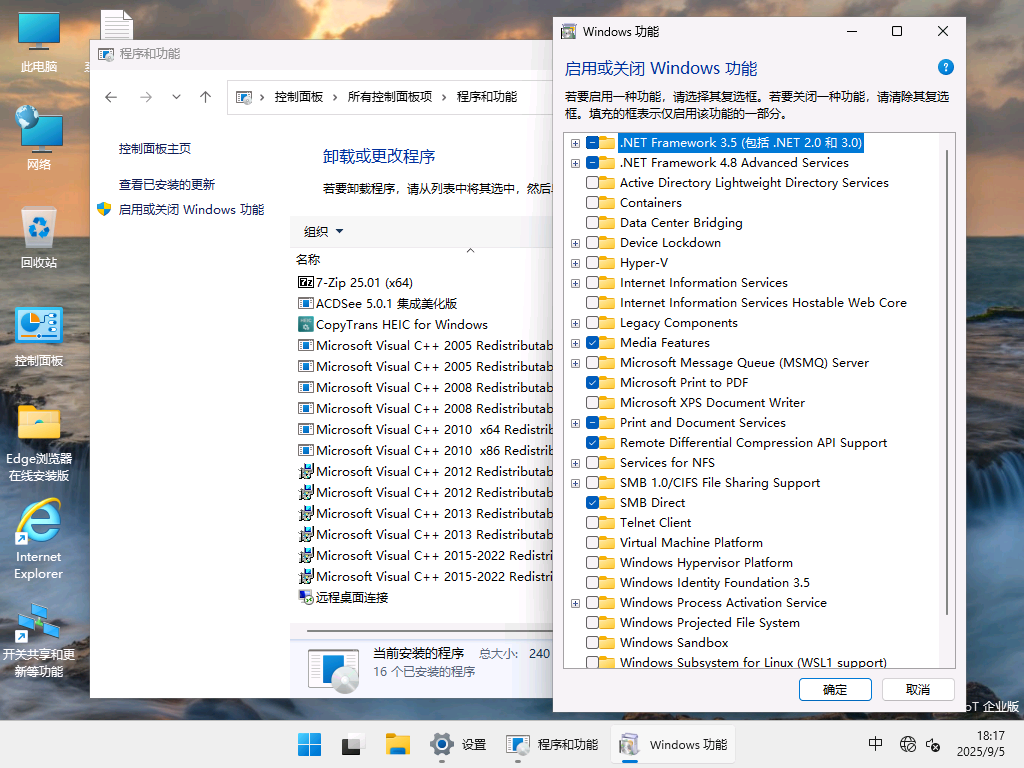Click 取消 to cancel the dialog
Image resolution: width=1024 pixels, height=768 pixels.
pyautogui.click(x=918, y=690)
